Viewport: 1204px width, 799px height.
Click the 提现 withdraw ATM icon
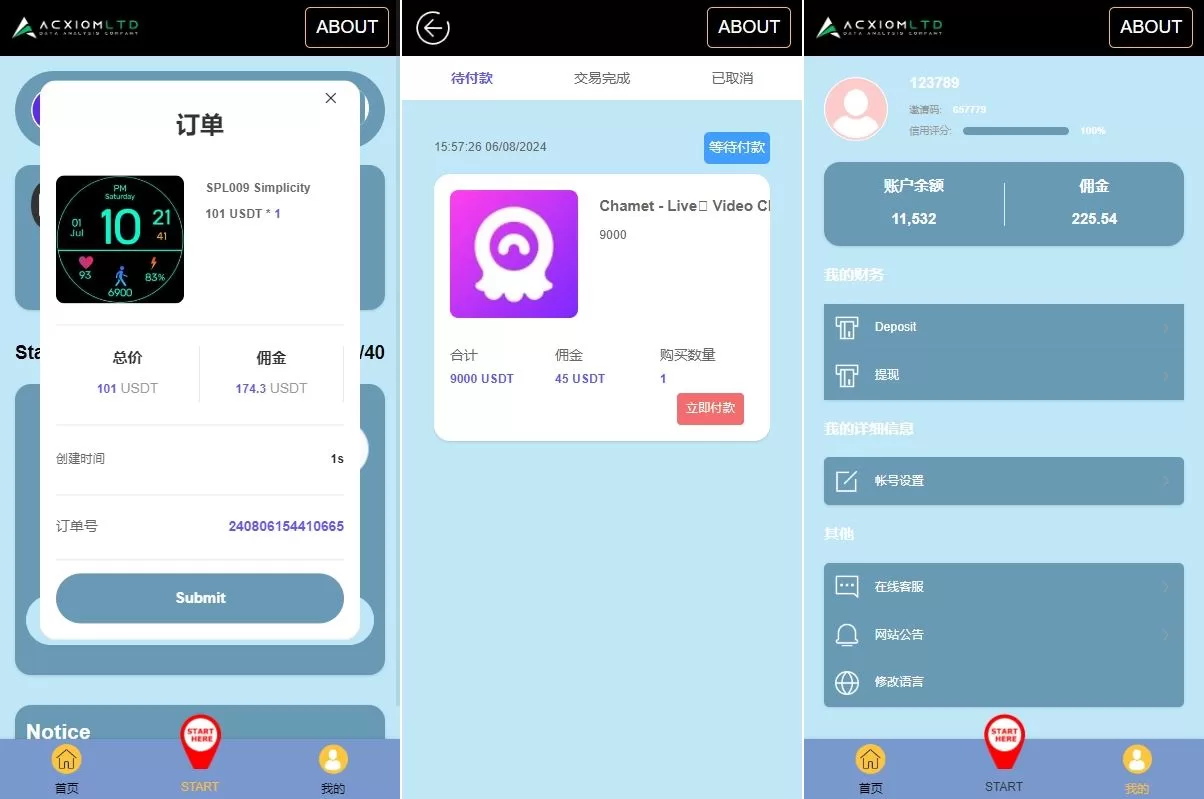pos(847,375)
